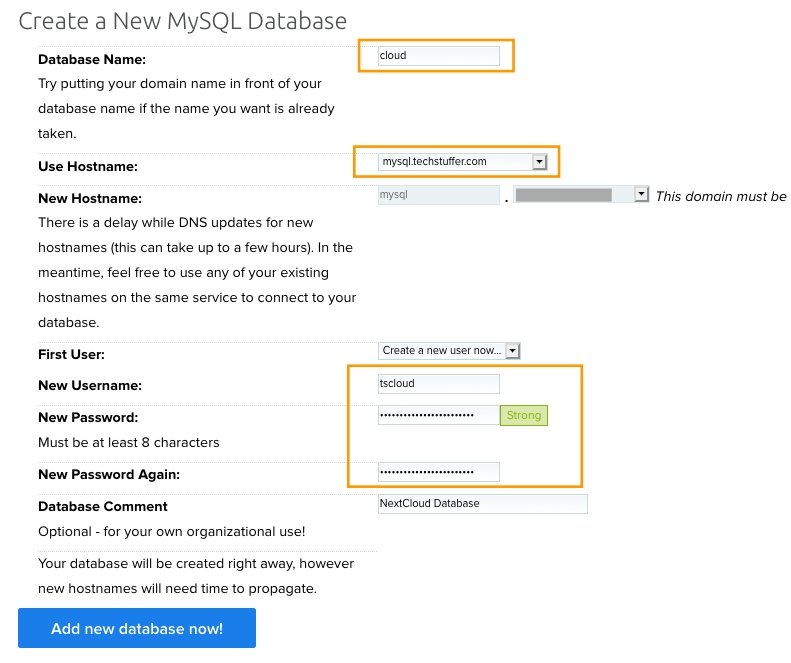
Task: Click the First User: label
Action: point(71,354)
